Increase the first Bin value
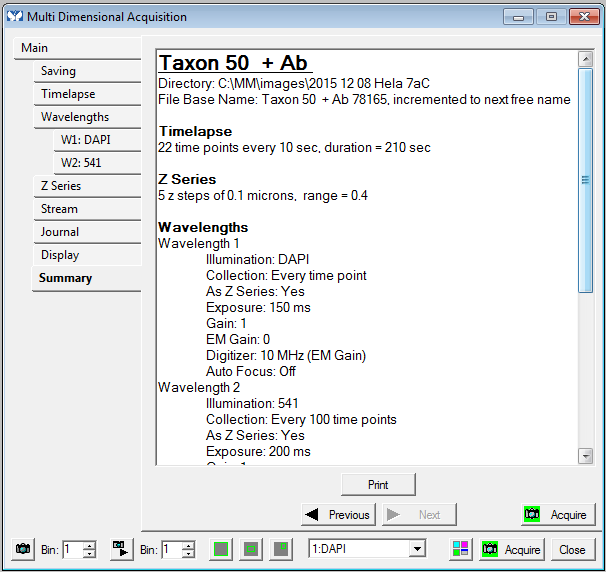 click(x=90, y=546)
